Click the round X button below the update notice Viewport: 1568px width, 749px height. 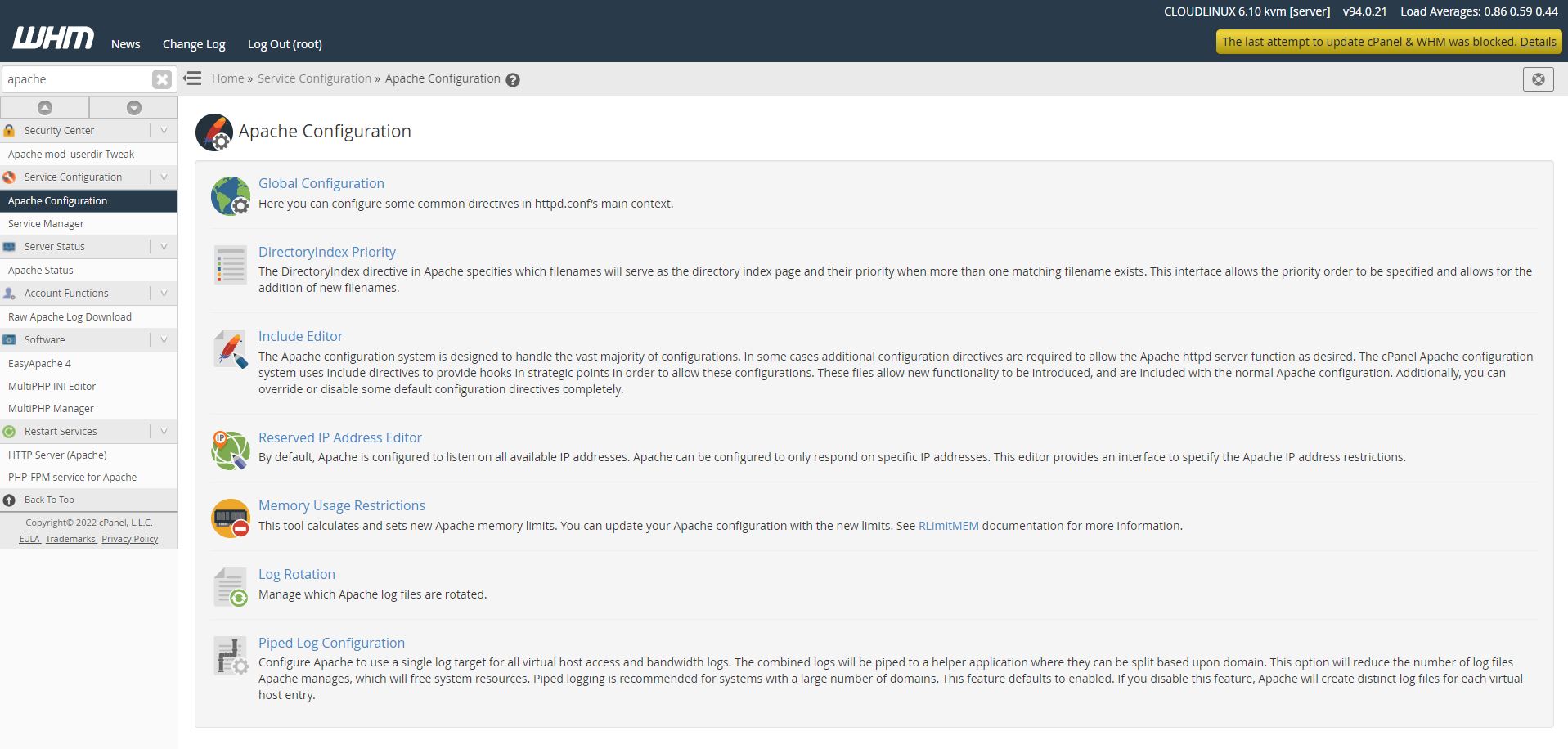click(1538, 79)
